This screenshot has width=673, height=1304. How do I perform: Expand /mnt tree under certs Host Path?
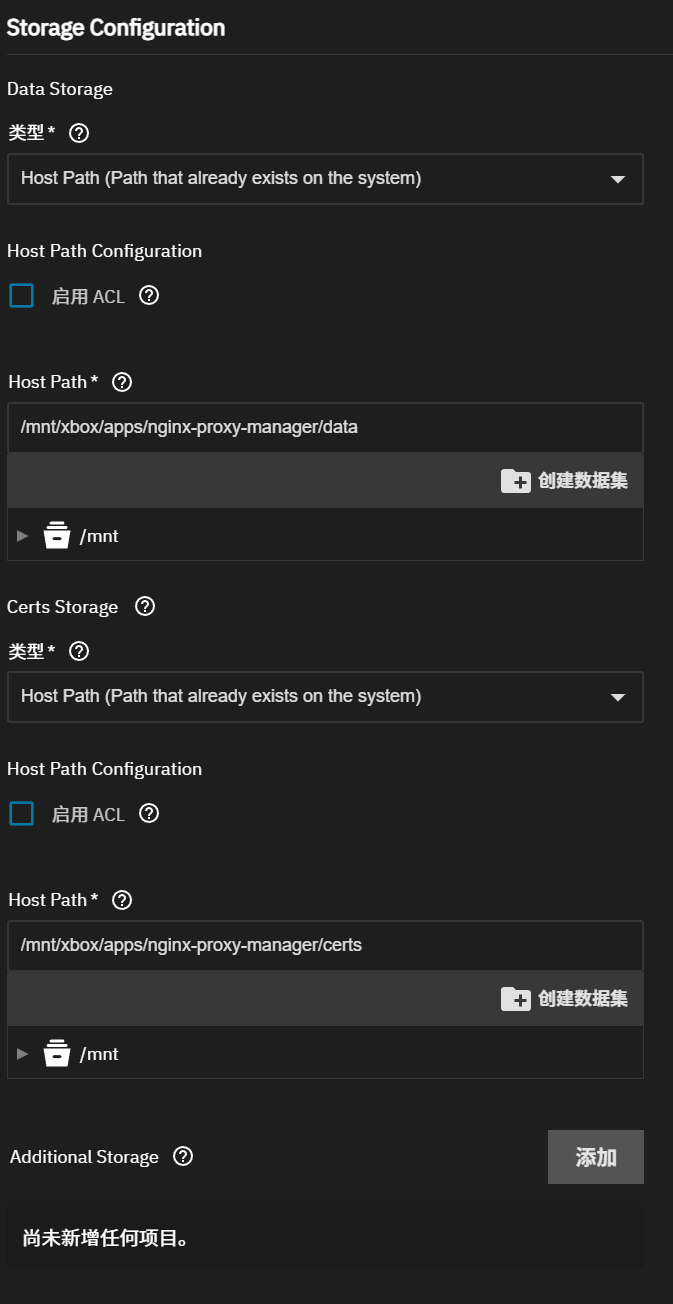coord(22,1053)
